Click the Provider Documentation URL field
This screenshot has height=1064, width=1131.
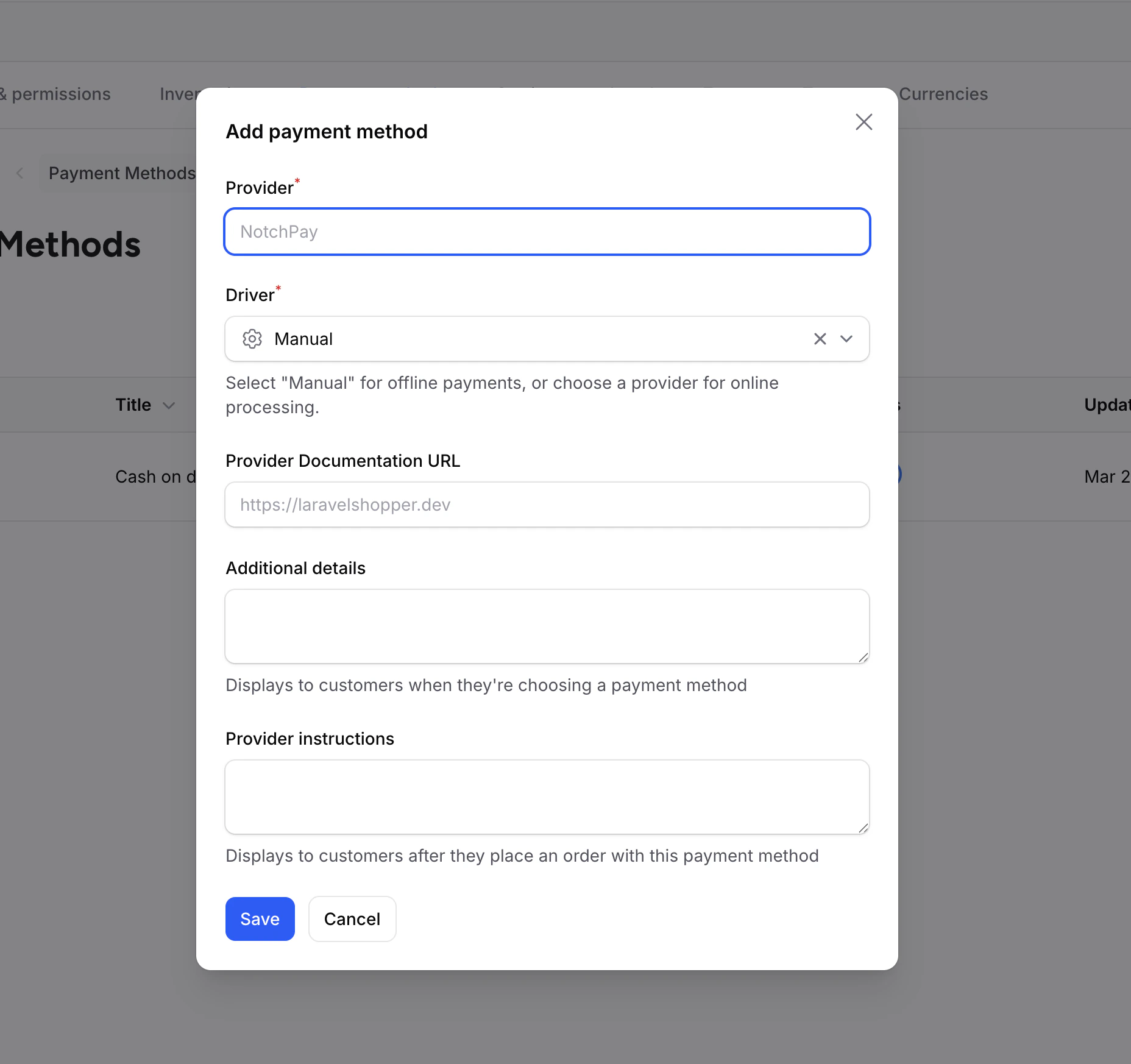pyautogui.click(x=547, y=505)
